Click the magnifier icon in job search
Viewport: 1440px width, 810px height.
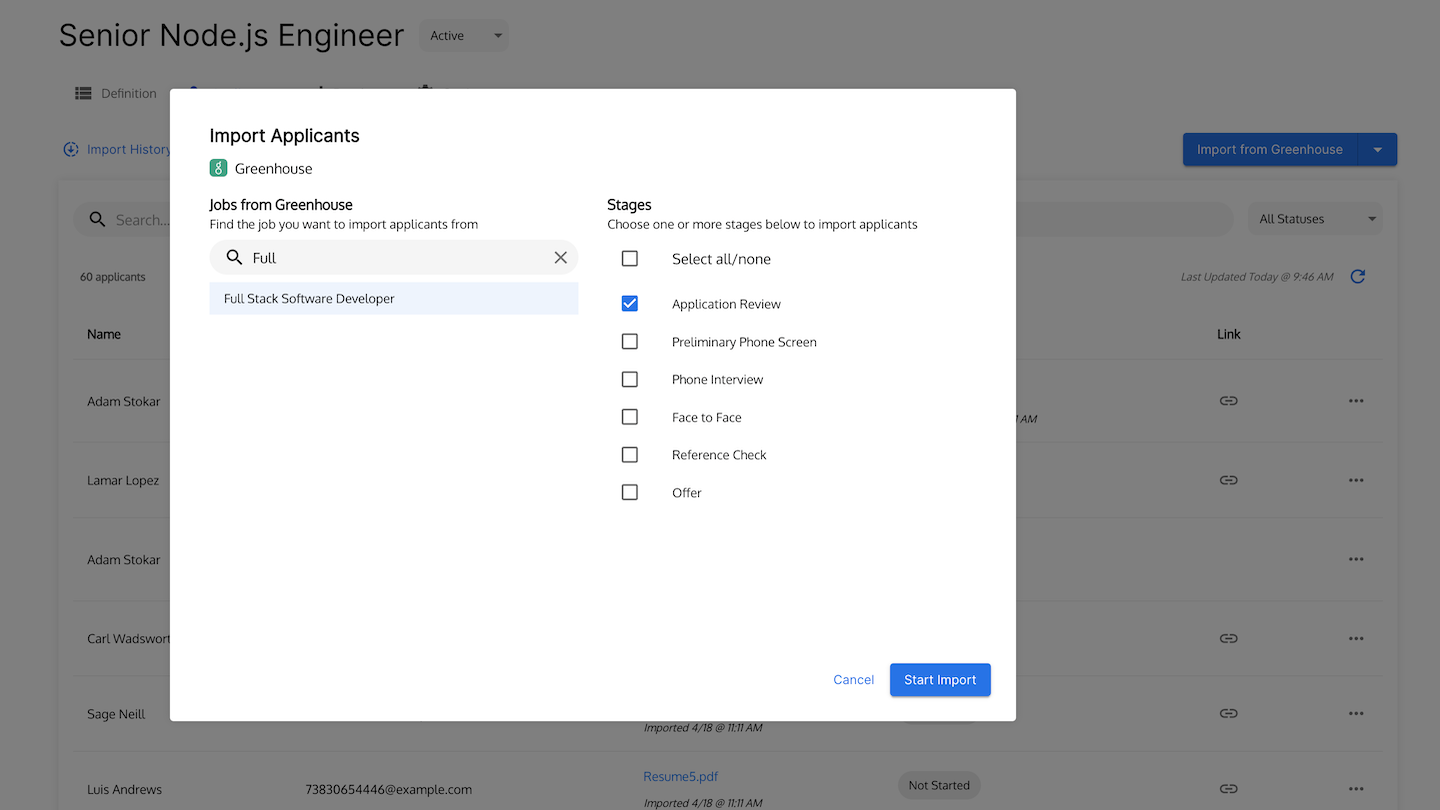pyautogui.click(x=234, y=258)
